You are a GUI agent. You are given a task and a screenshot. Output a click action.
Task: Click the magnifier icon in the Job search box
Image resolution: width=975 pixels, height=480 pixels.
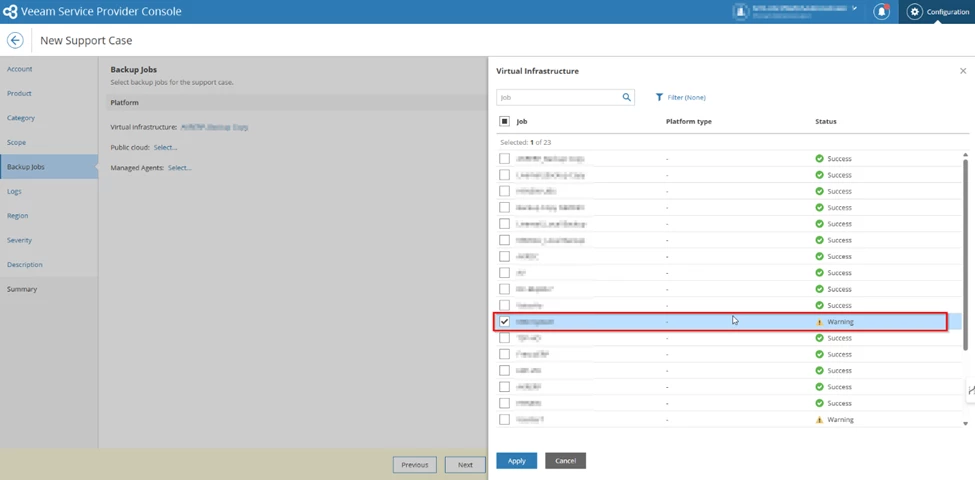(x=627, y=97)
